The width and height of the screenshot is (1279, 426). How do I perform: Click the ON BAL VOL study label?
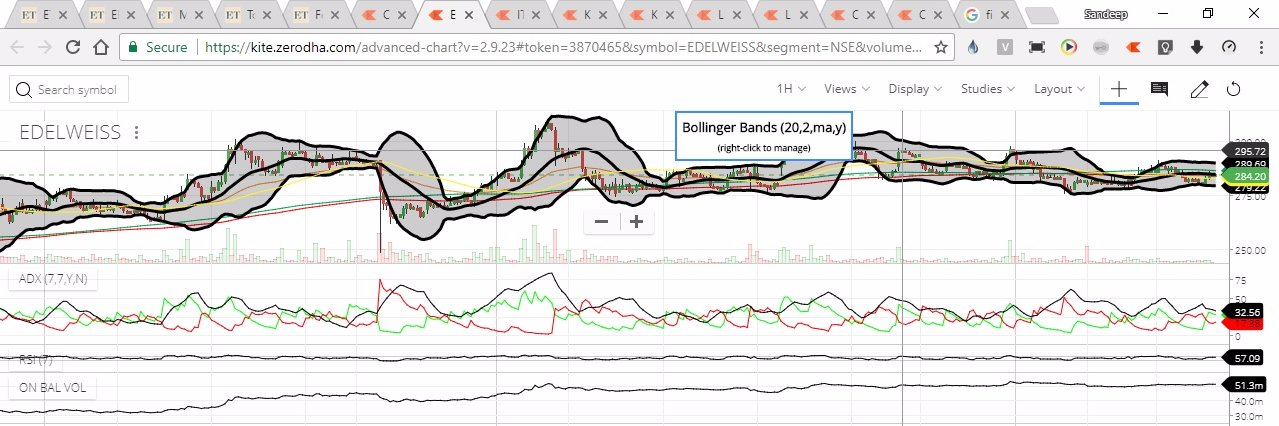point(53,386)
